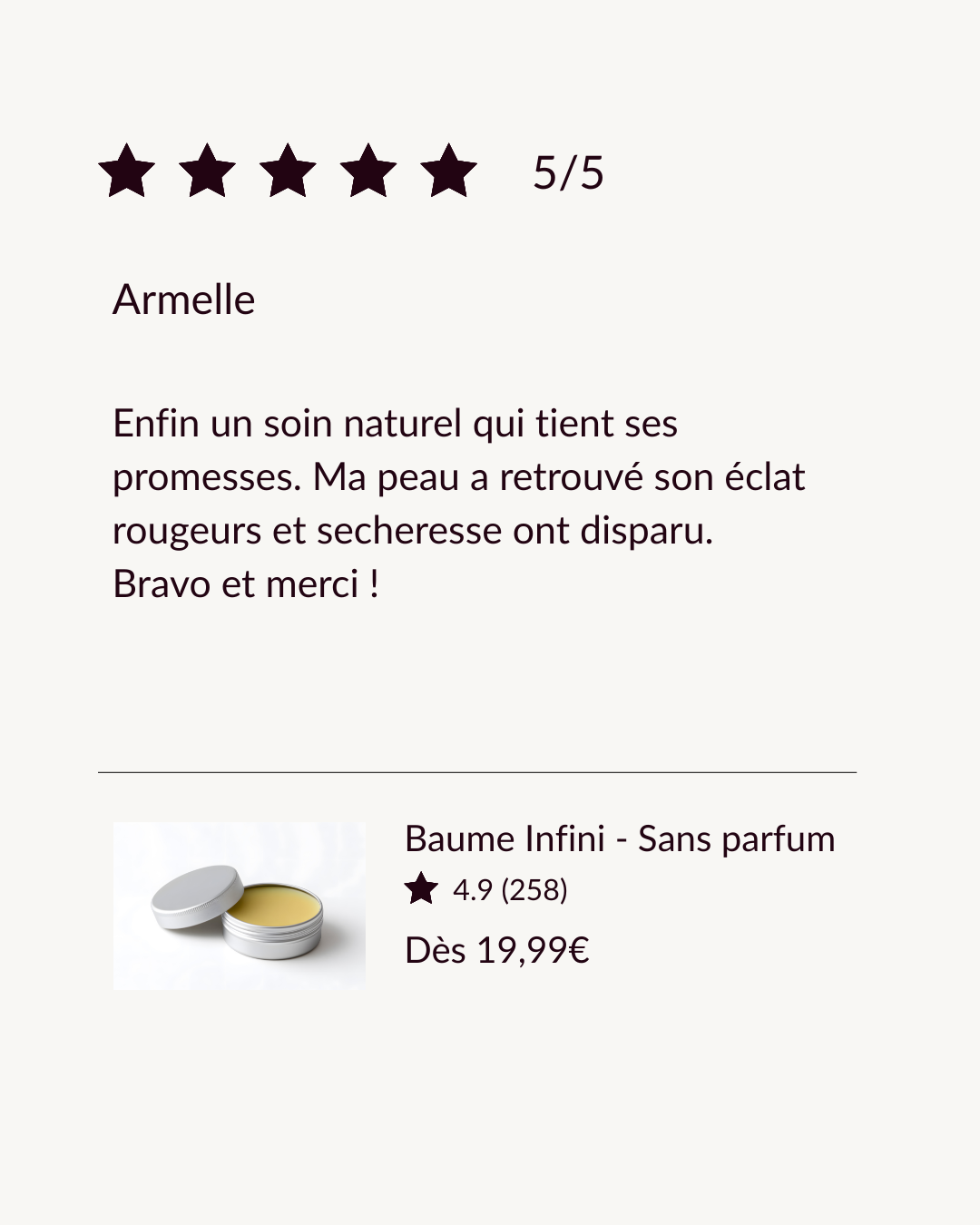This screenshot has width=980, height=1225.
Task: Click the small star beside 4.9
Action: point(421,889)
